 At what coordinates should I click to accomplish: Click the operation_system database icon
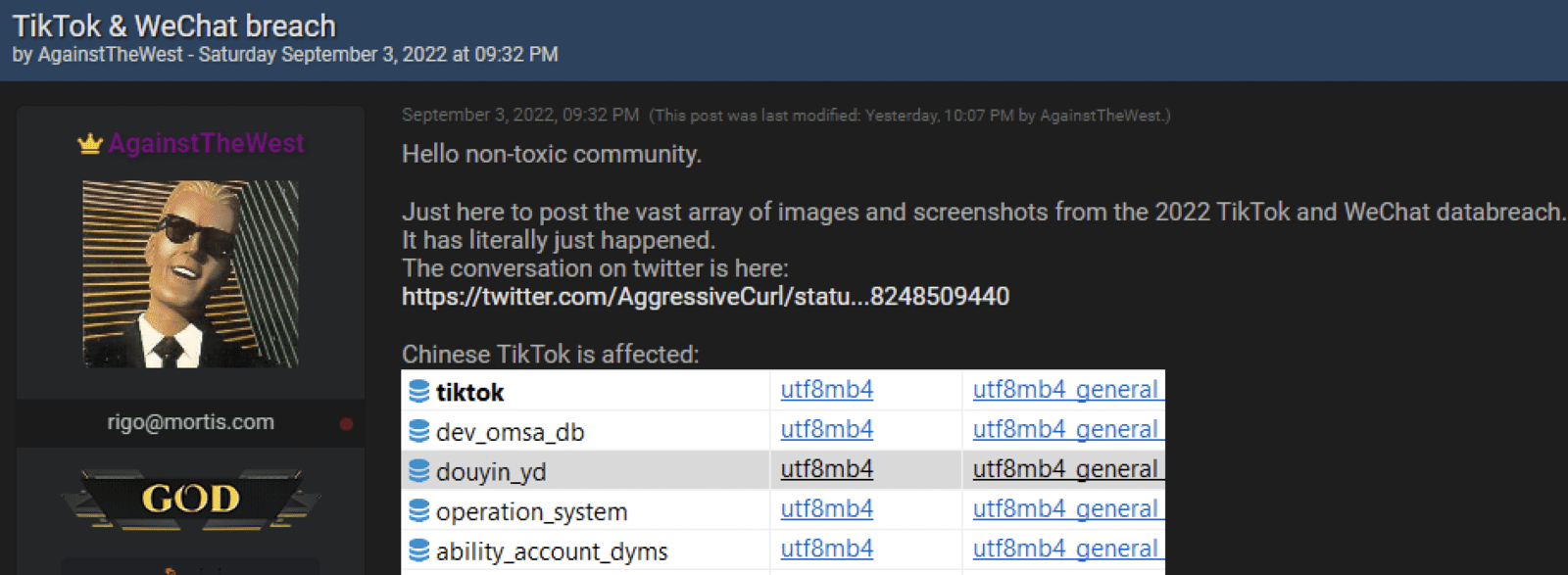coord(418,511)
